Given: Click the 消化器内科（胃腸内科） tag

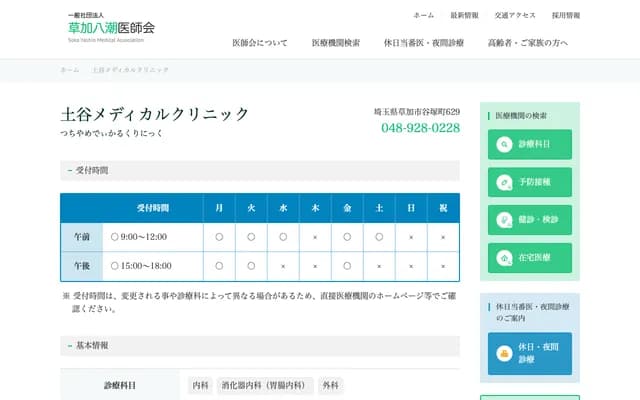Looking at the screenshot, I should tap(265, 385).
